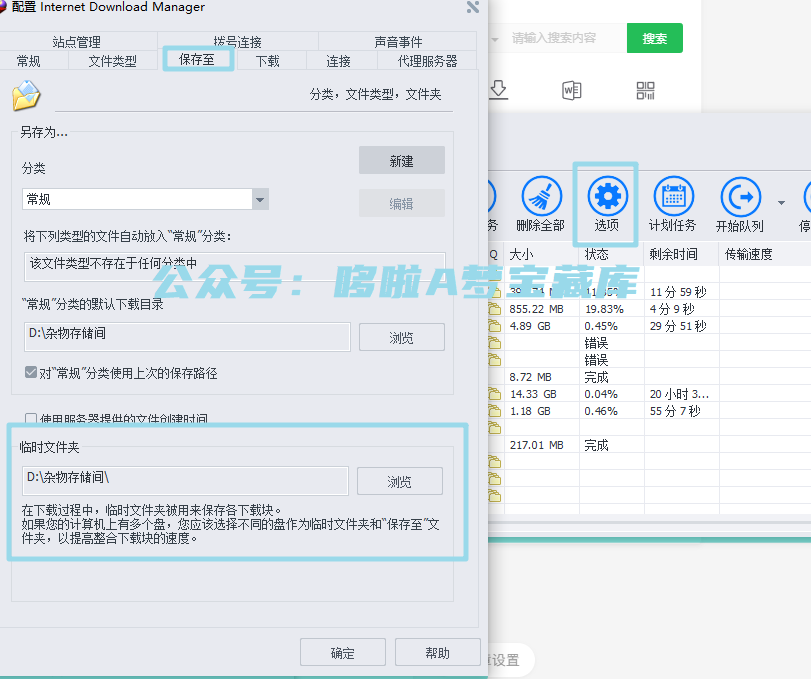This screenshot has height=679, width=811.
Task: Switch to the 下载 tab
Action: [x=268, y=61]
